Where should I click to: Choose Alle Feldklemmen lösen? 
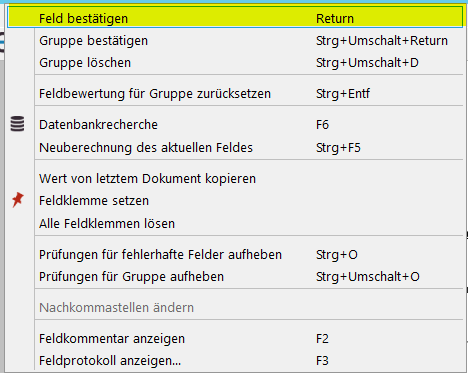pos(235,223)
